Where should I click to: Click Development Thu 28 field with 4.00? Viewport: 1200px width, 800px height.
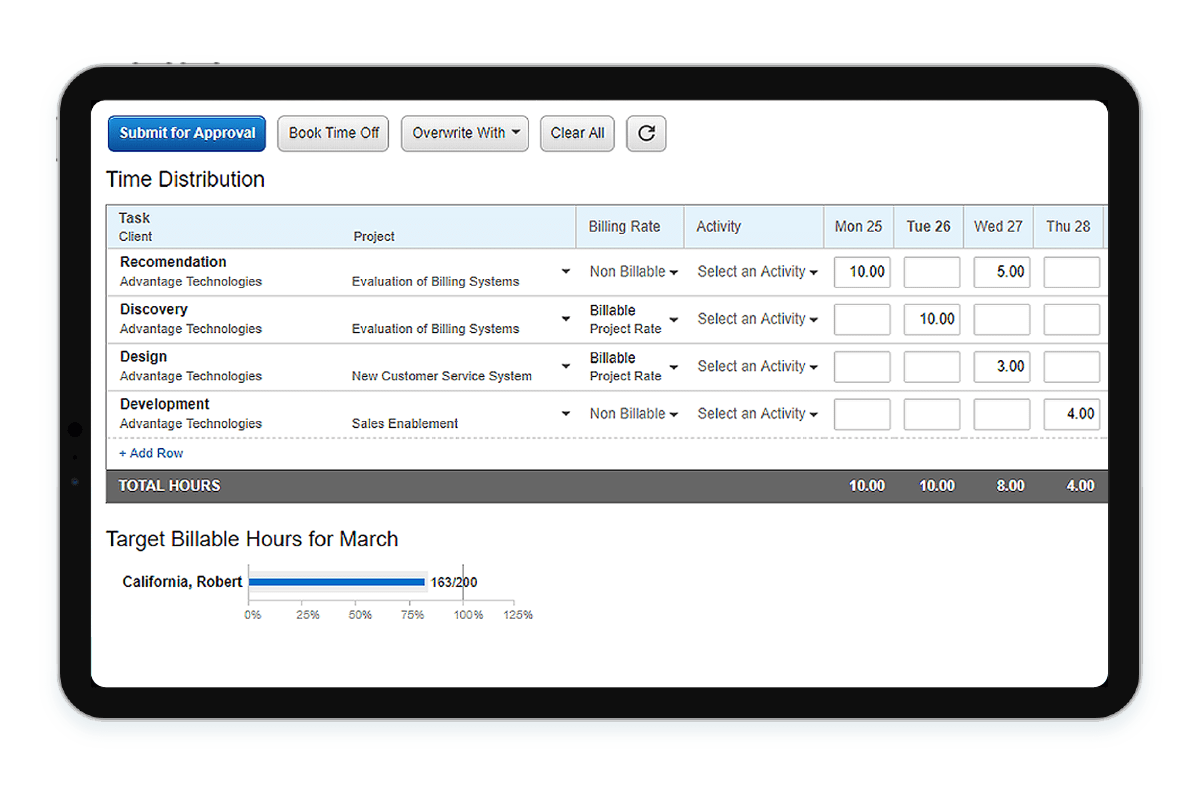point(1072,414)
